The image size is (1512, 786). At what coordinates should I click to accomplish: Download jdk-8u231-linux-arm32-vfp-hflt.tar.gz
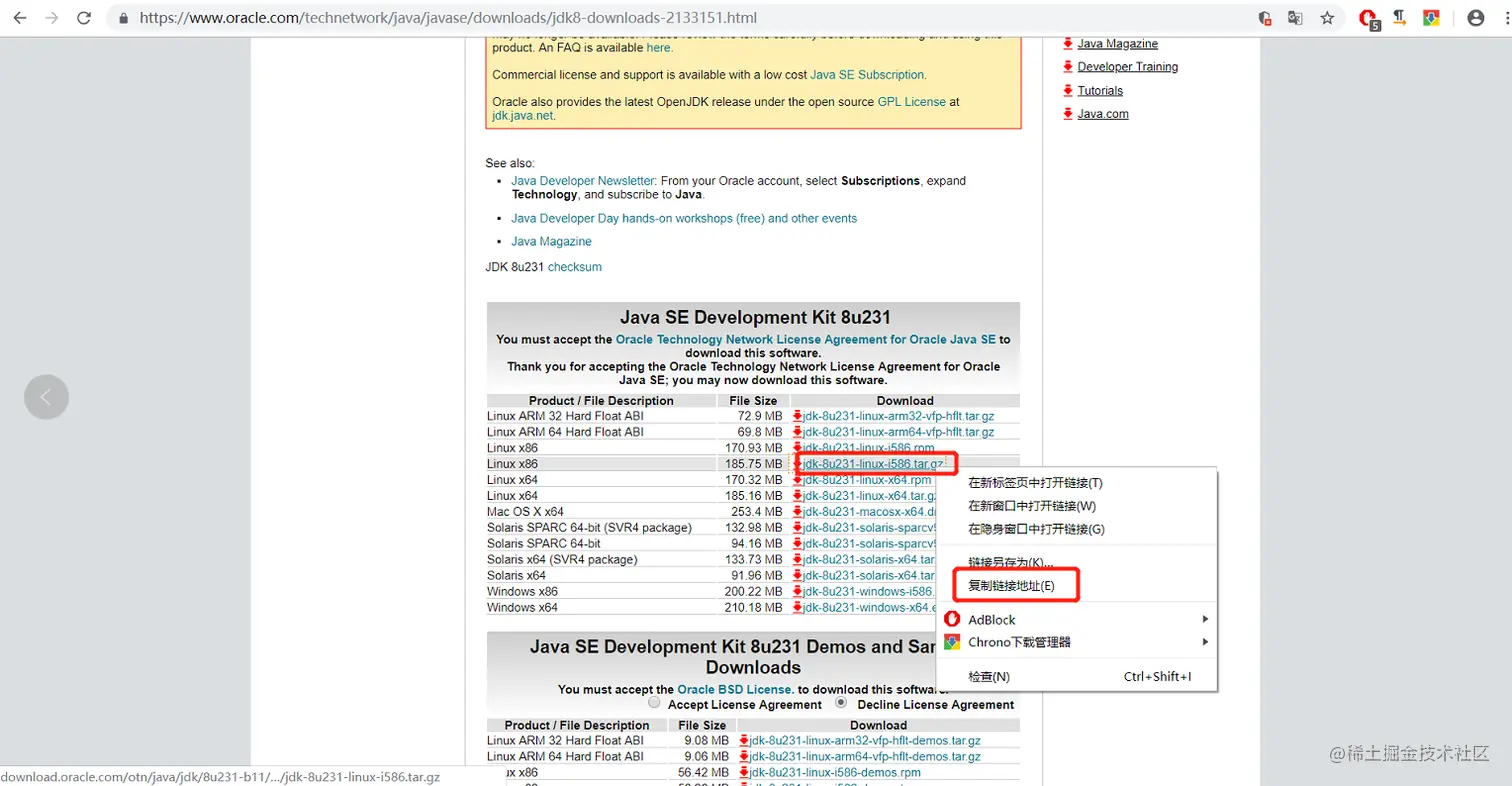898,416
